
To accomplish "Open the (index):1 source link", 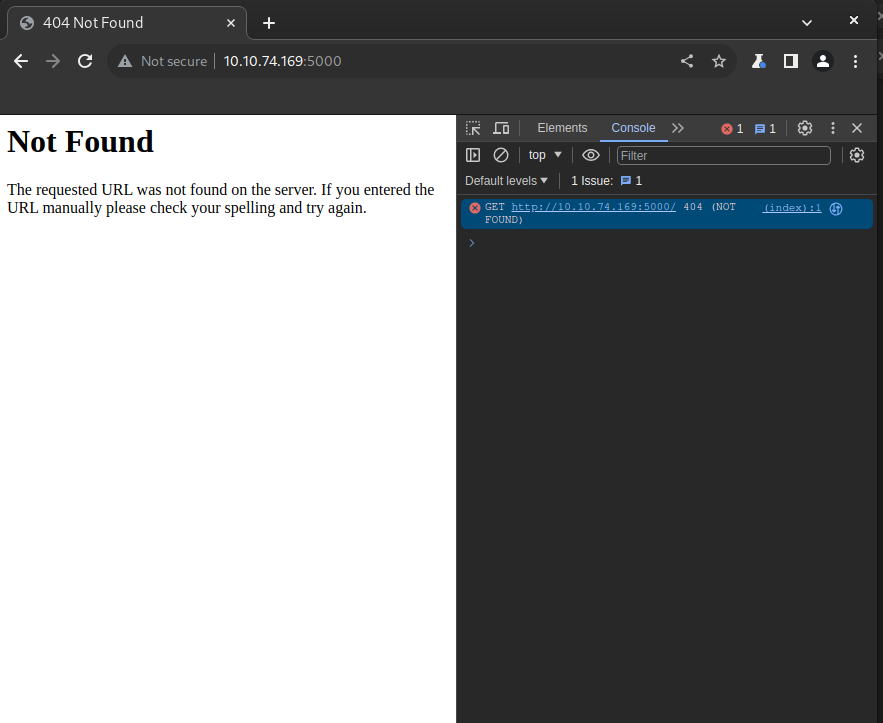I will (x=792, y=208).
